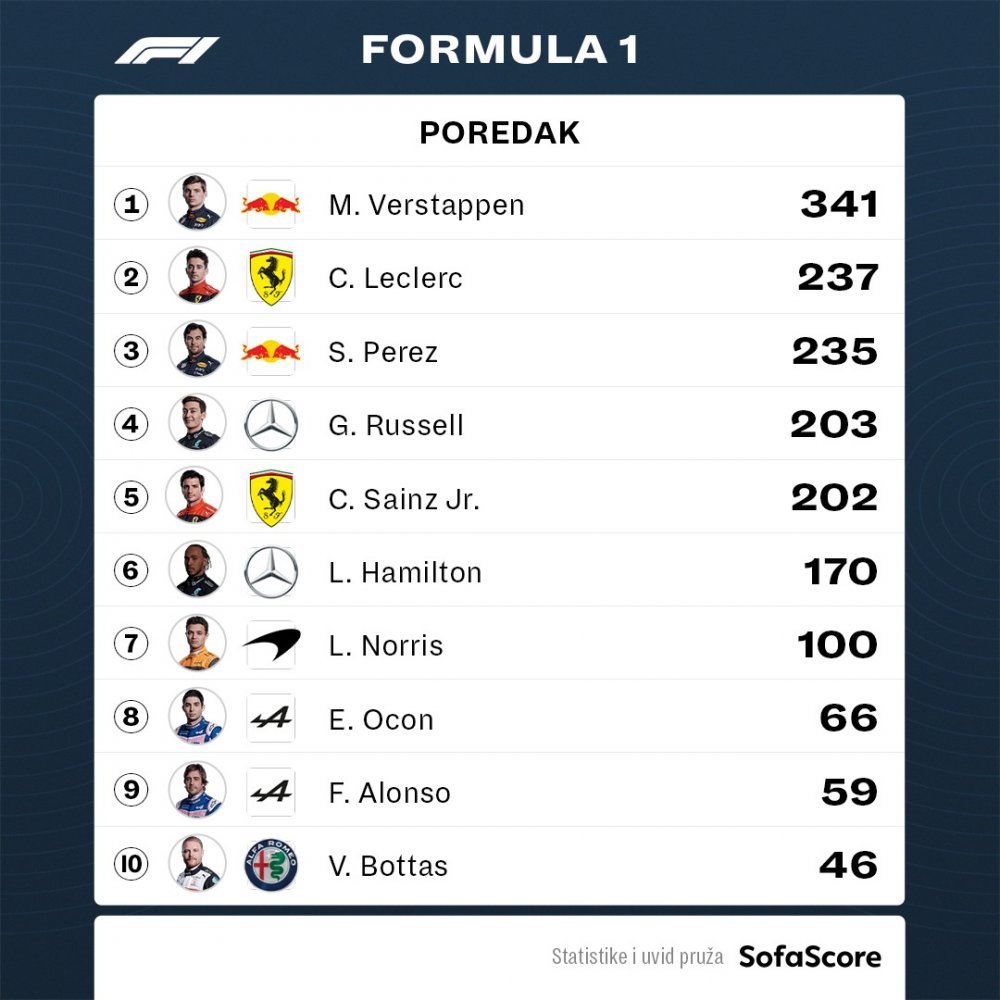Viewport: 1000px width, 1000px height.
Task: Select the C. Sainz Jr. name
Action: [404, 499]
